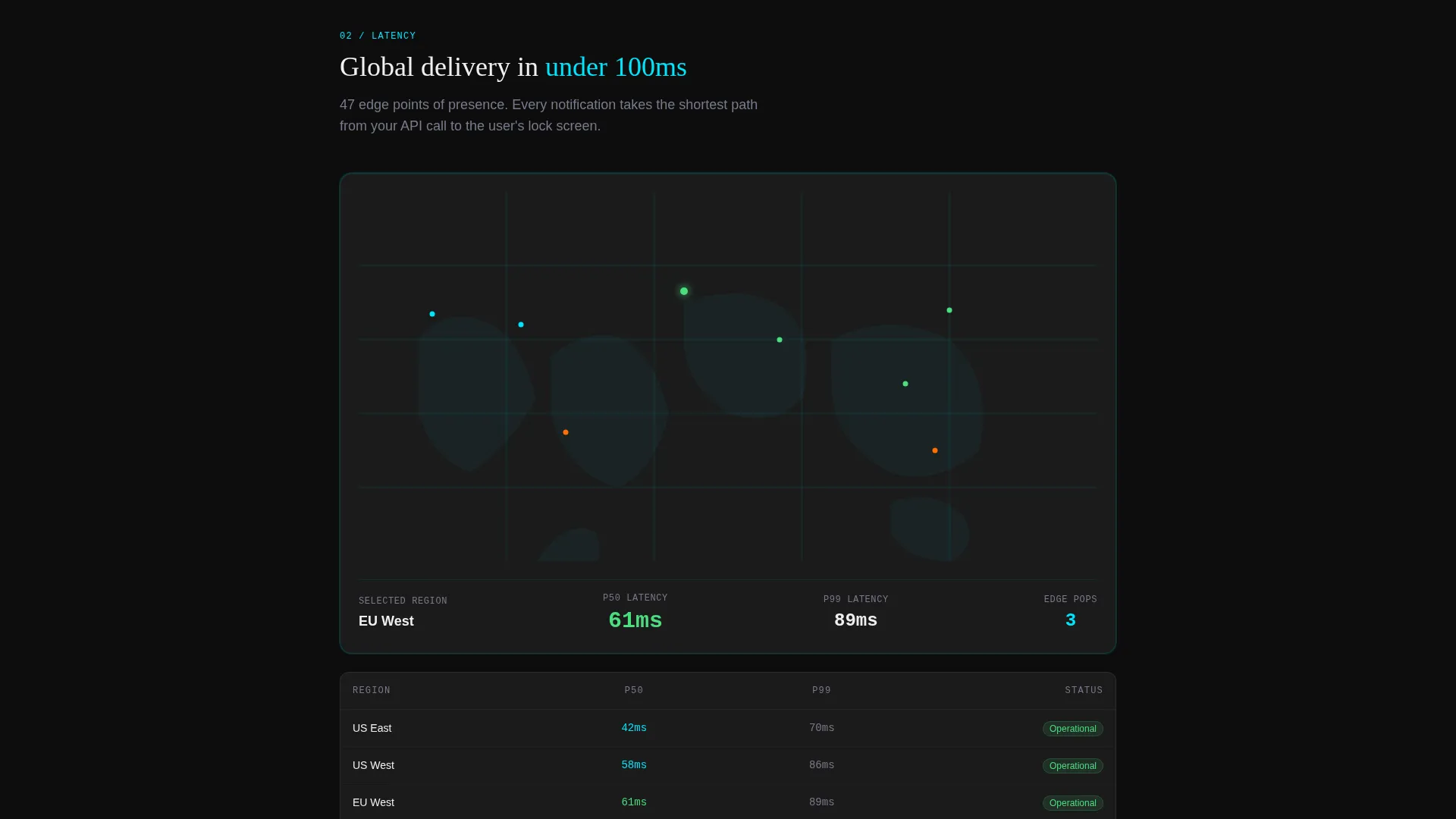This screenshot has height=819, width=1456.
Task: Select the orange dot on the lower-left landmass
Action: (x=566, y=432)
